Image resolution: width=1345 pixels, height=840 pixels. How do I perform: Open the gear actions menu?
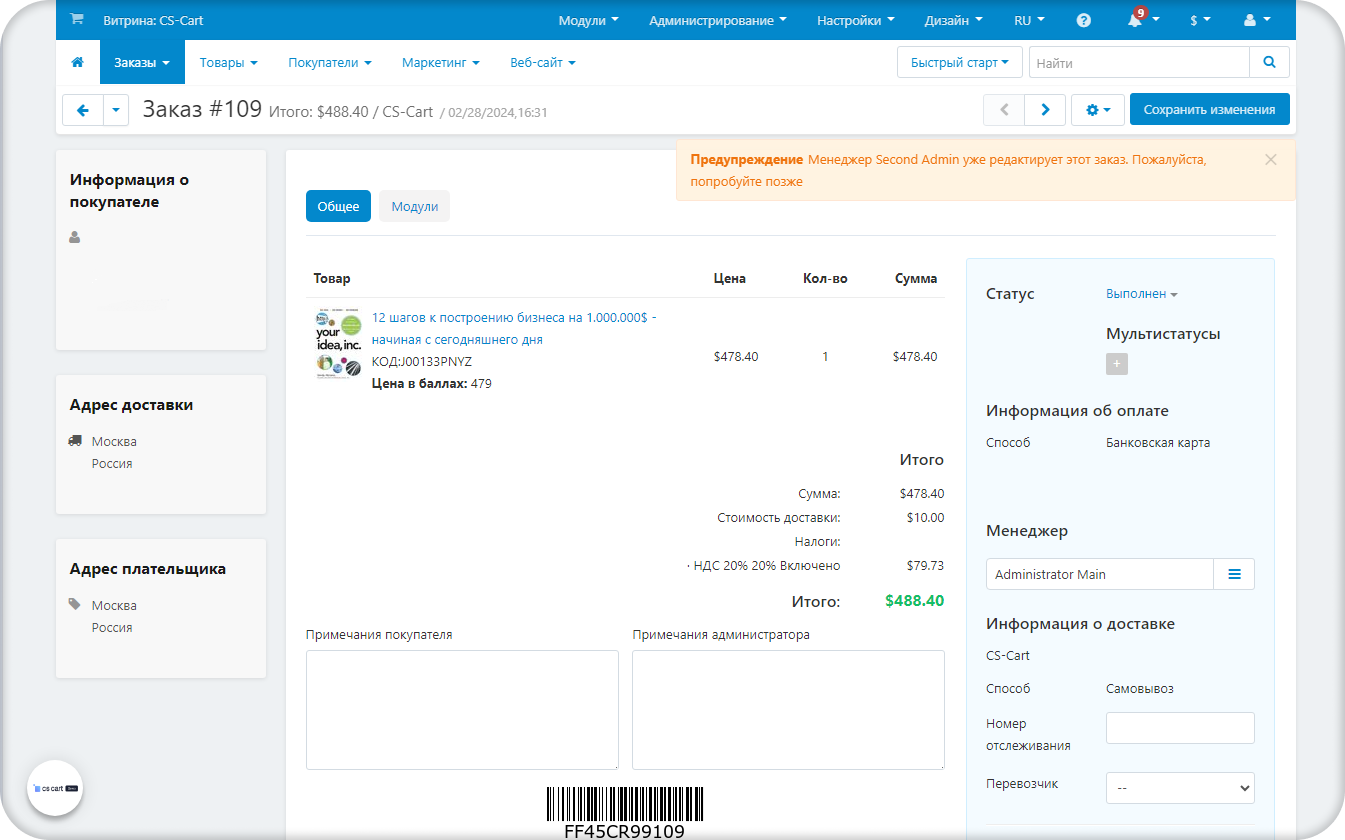[x=1098, y=110]
